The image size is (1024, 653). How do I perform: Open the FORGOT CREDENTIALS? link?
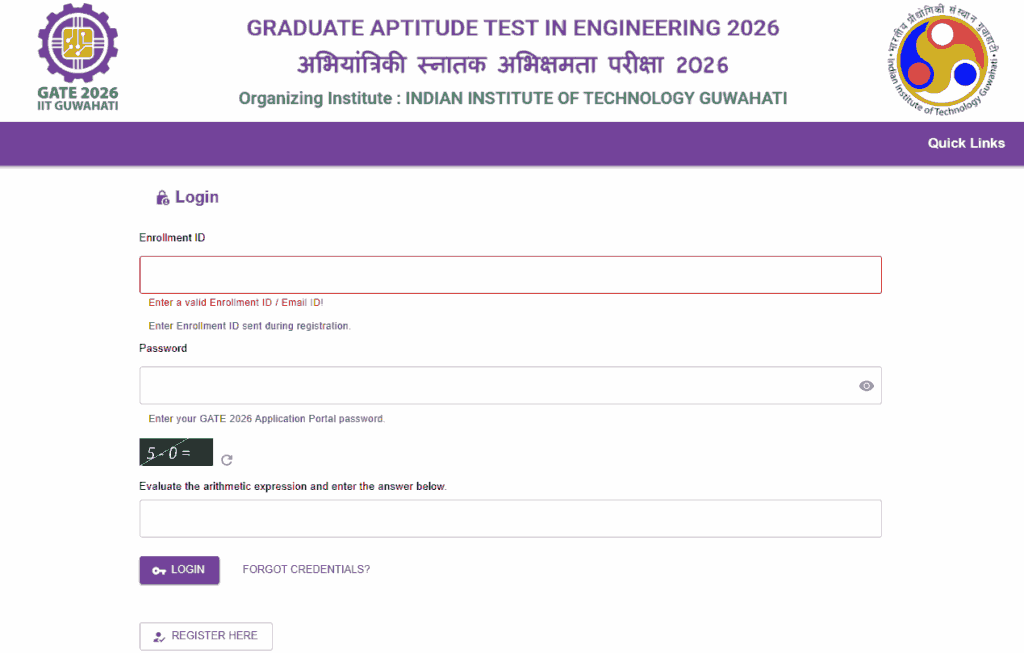pos(306,569)
